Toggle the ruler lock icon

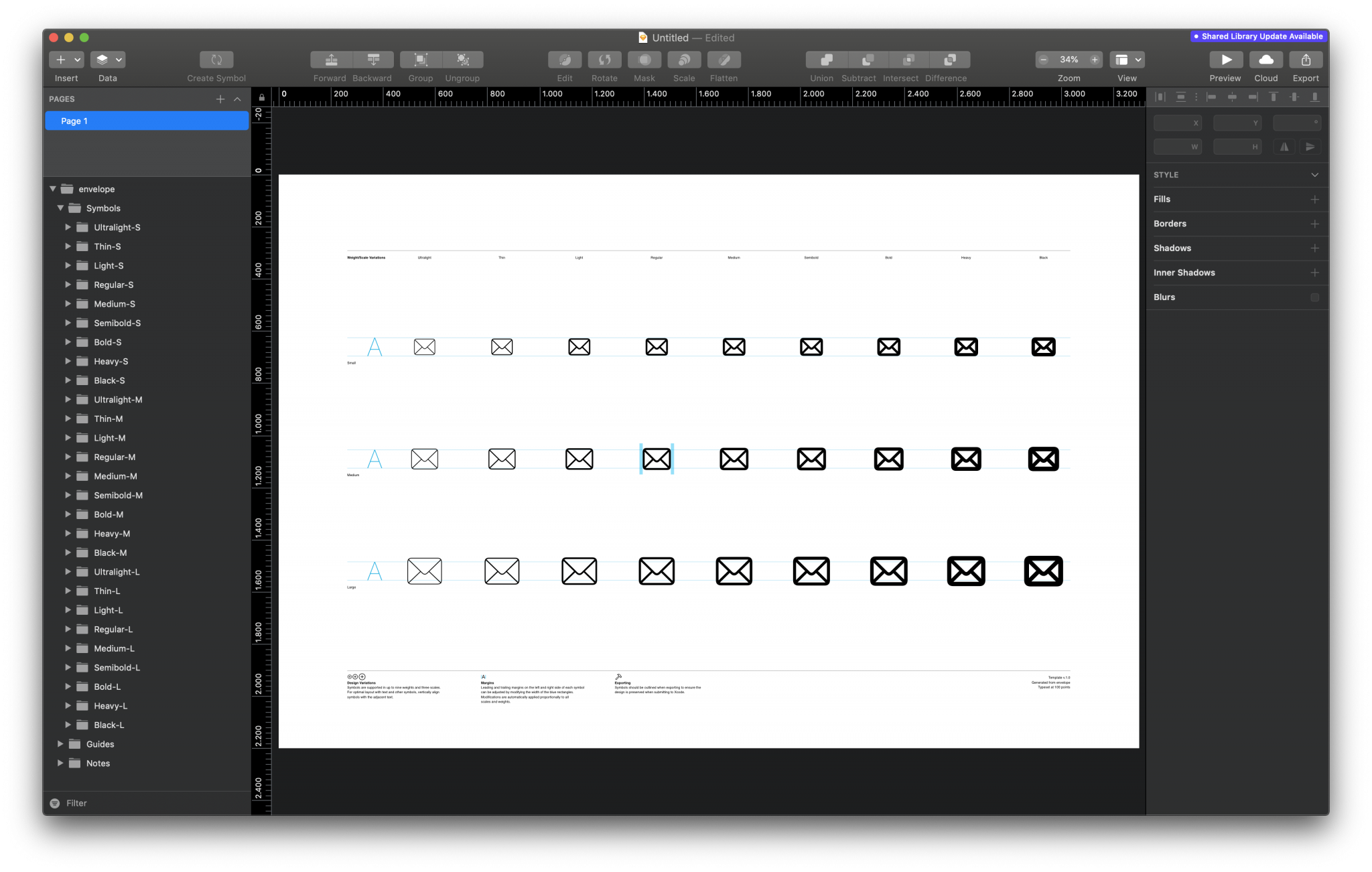(261, 98)
